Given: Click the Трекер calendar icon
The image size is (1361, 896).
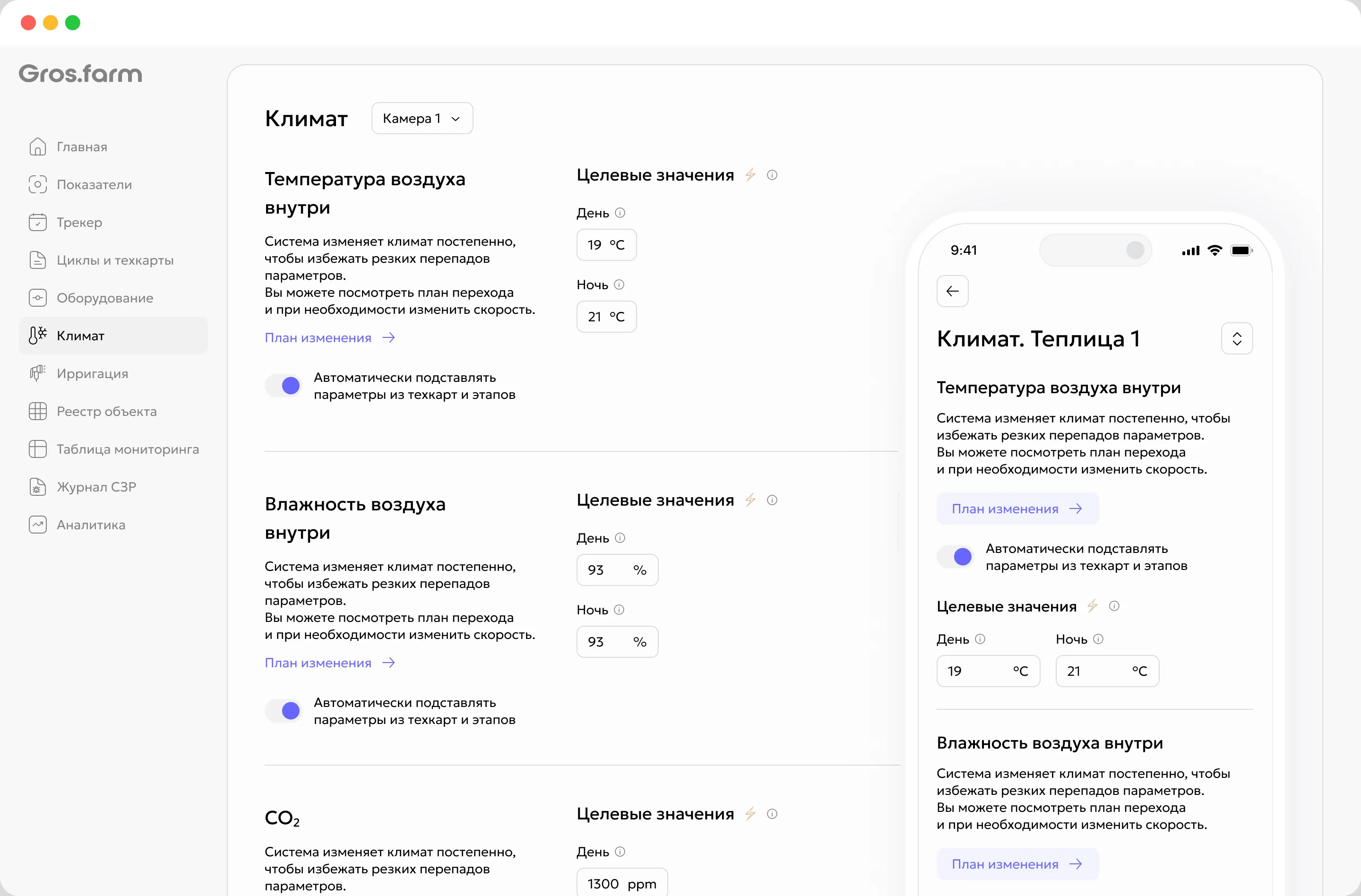Looking at the screenshot, I should click(38, 223).
